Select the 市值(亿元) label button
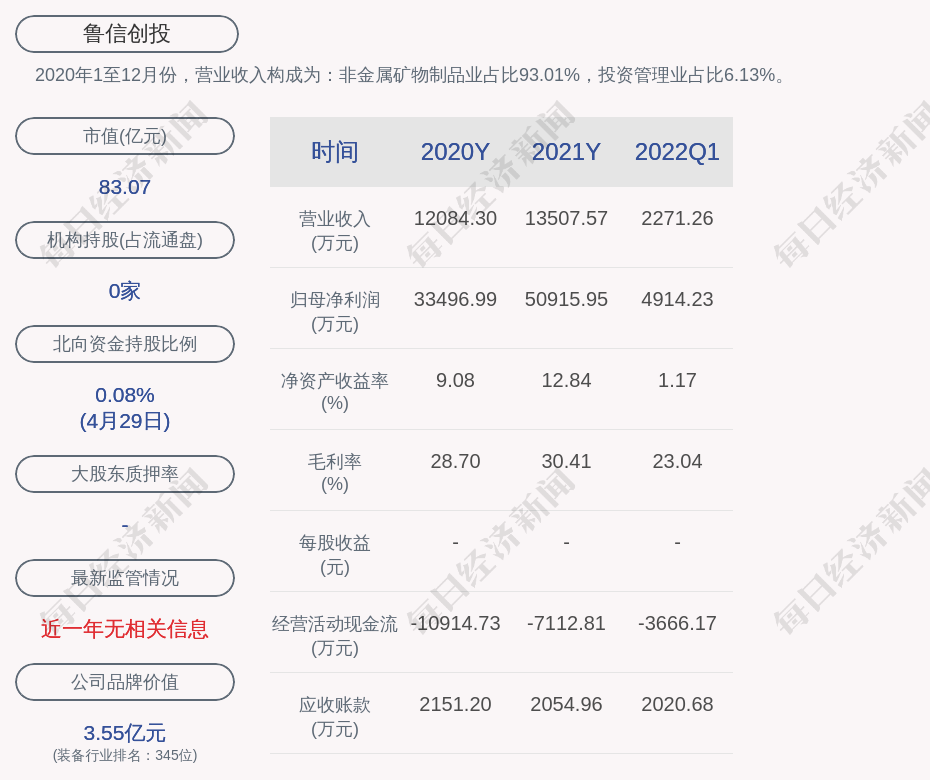 coord(125,136)
